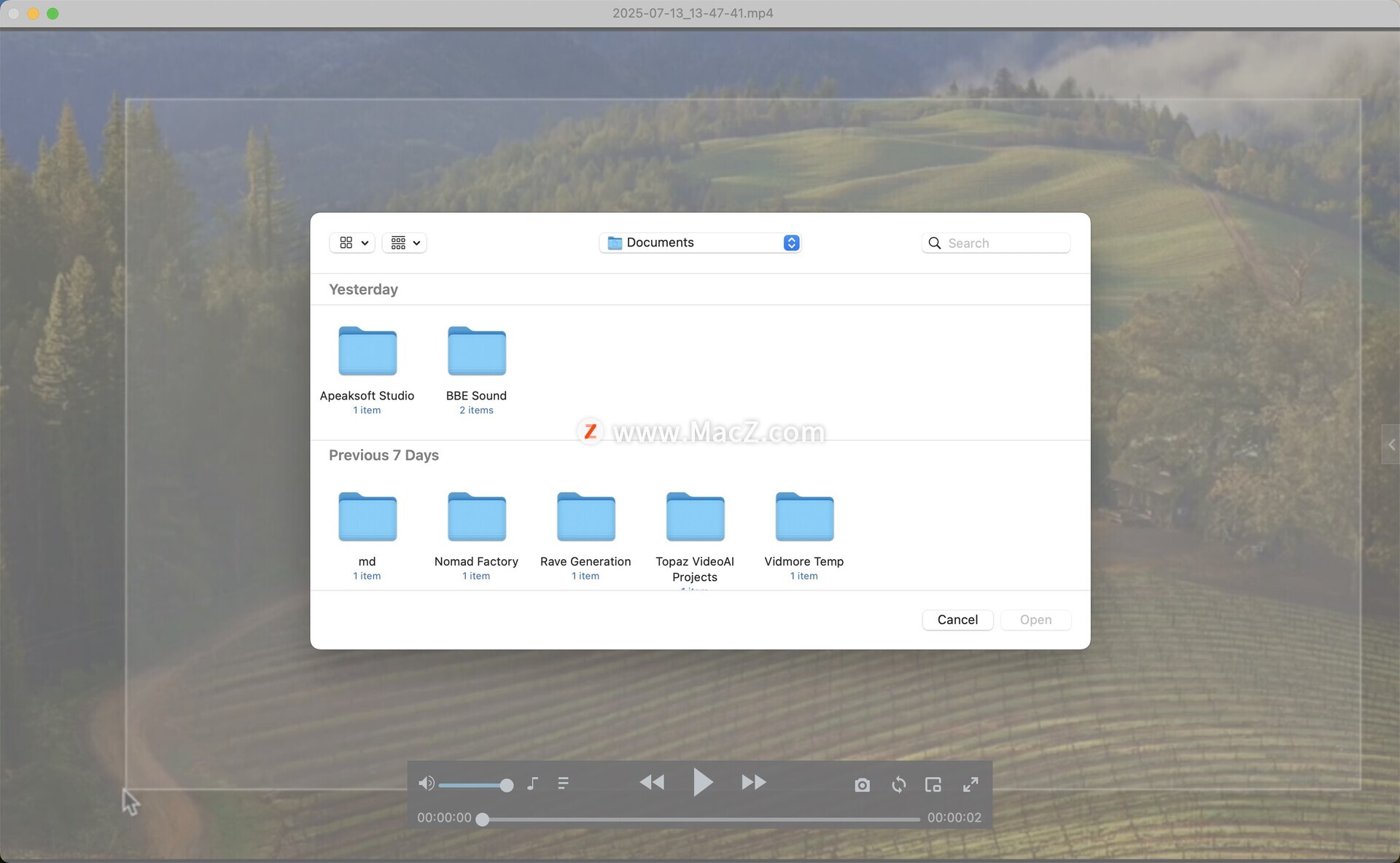Select the Rave Generation folder
The height and width of the screenshot is (863, 1400).
586,518
